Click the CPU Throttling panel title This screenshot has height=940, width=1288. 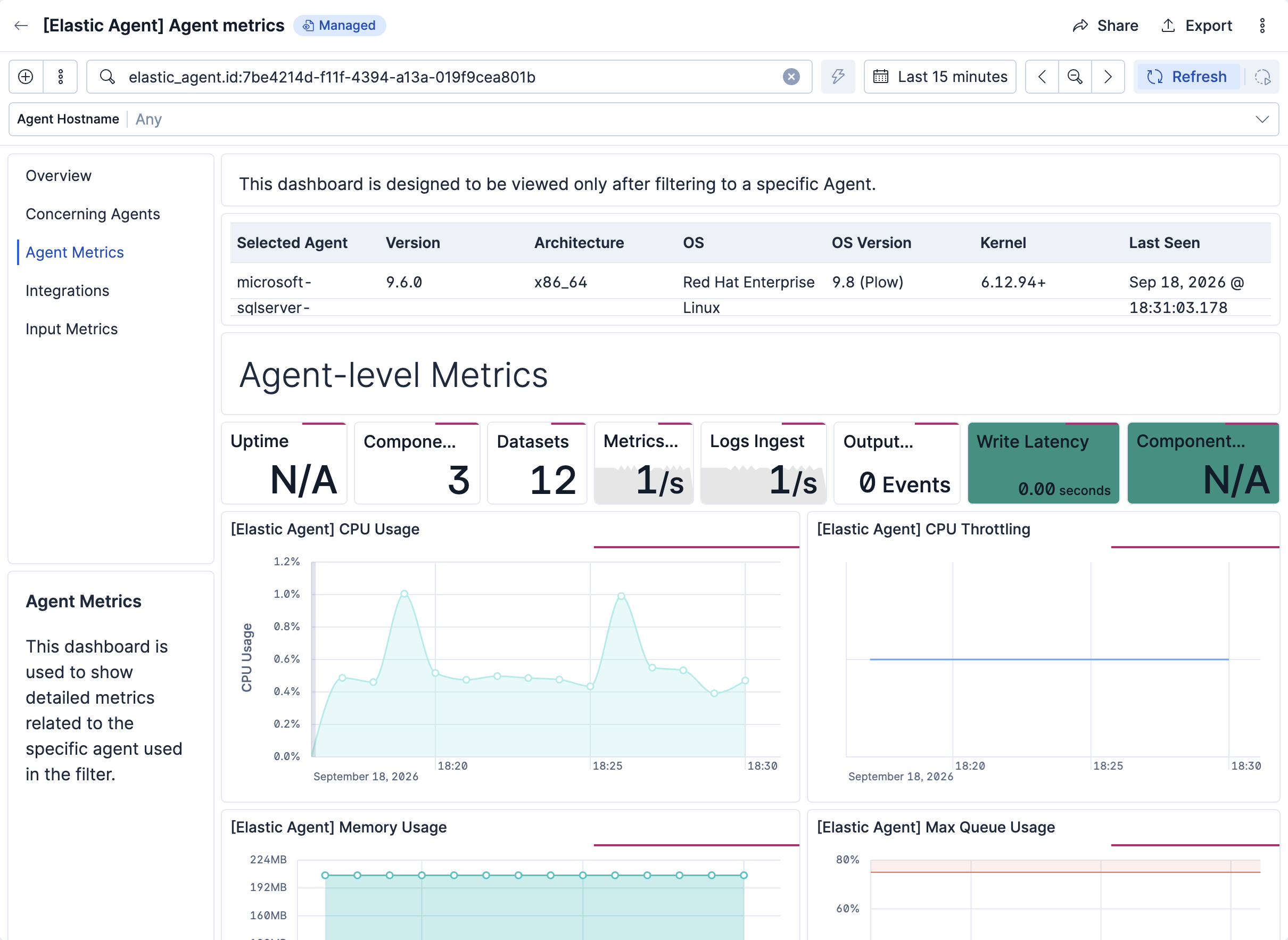(923, 530)
